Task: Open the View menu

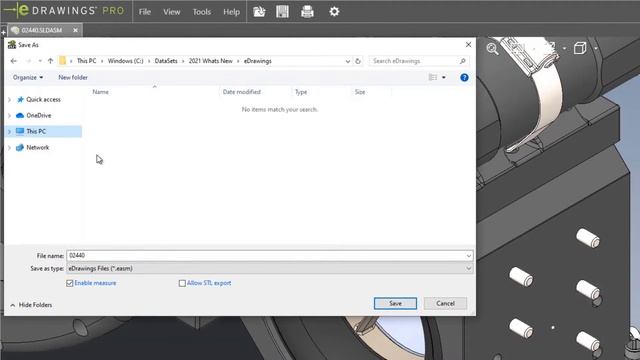Action: pos(171,12)
